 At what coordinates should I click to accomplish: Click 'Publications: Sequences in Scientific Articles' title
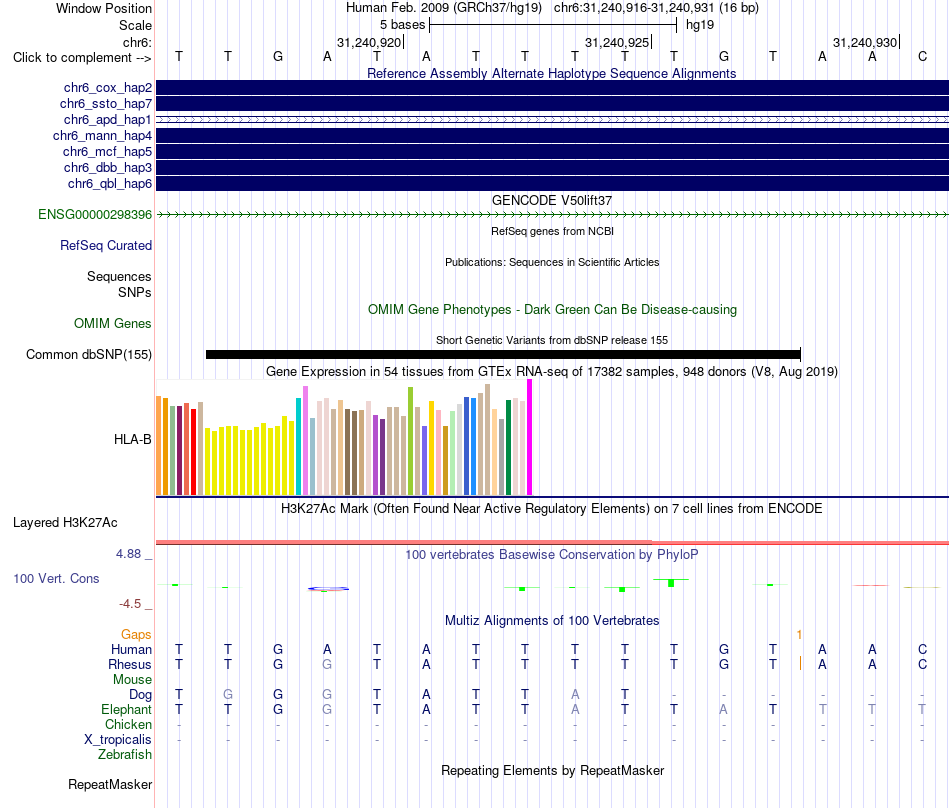point(552,262)
